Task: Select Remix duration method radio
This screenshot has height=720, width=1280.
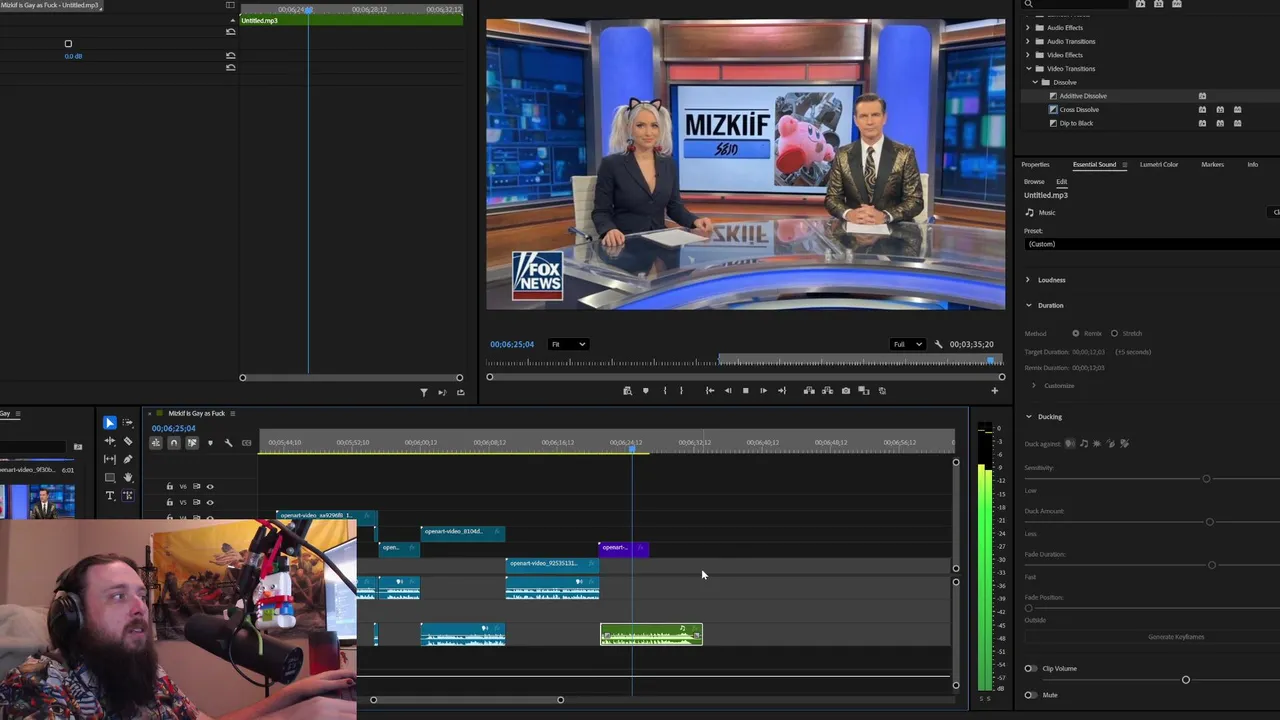Action: pyautogui.click(x=1076, y=333)
